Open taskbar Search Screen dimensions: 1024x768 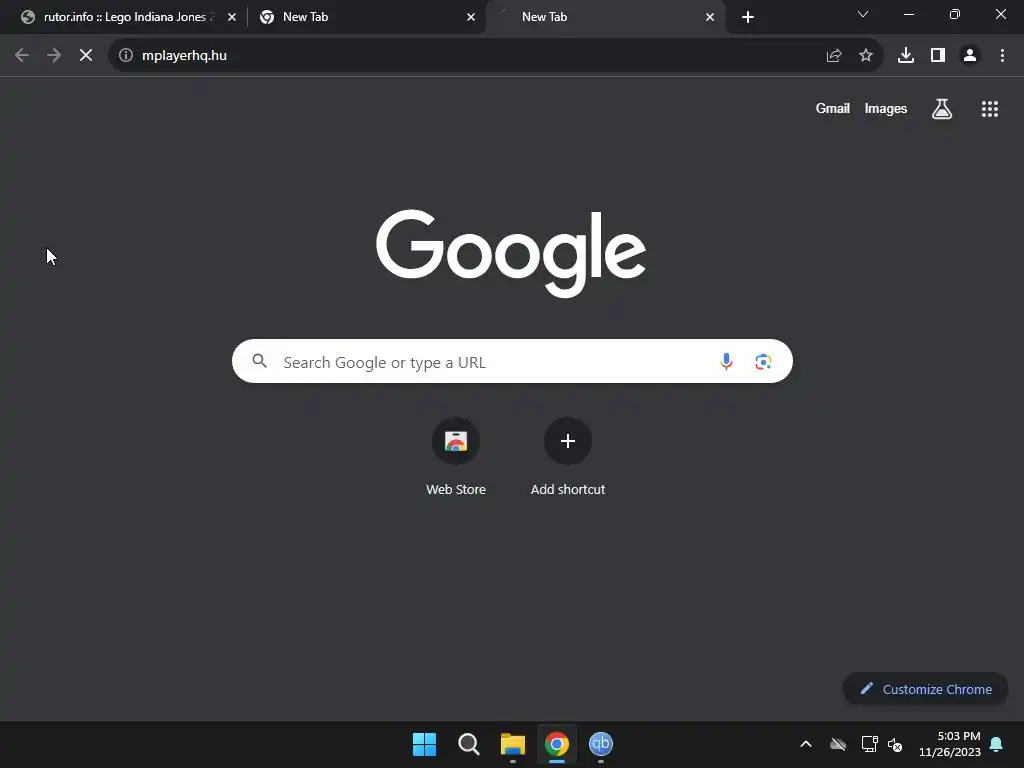(469, 744)
